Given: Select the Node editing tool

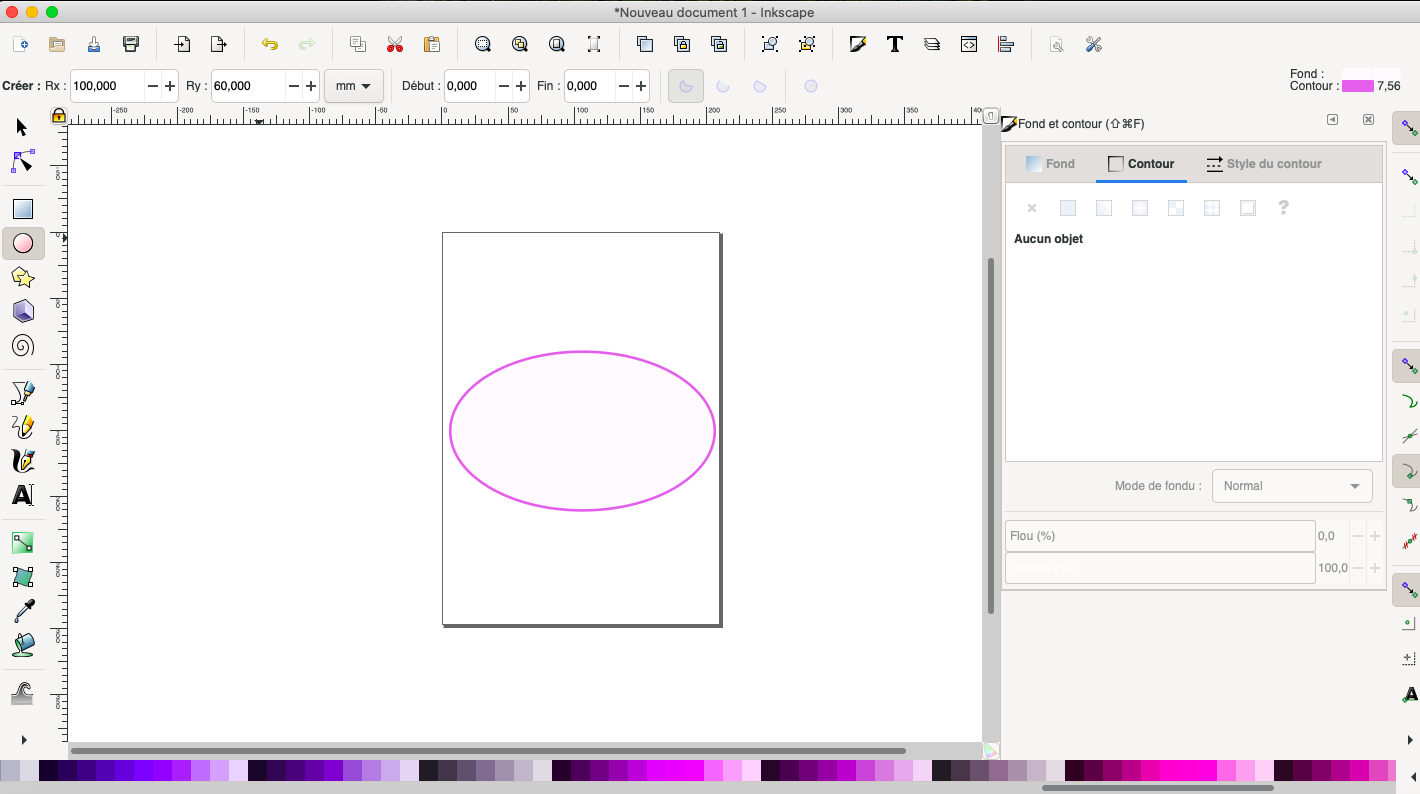Looking at the screenshot, I should [22, 161].
